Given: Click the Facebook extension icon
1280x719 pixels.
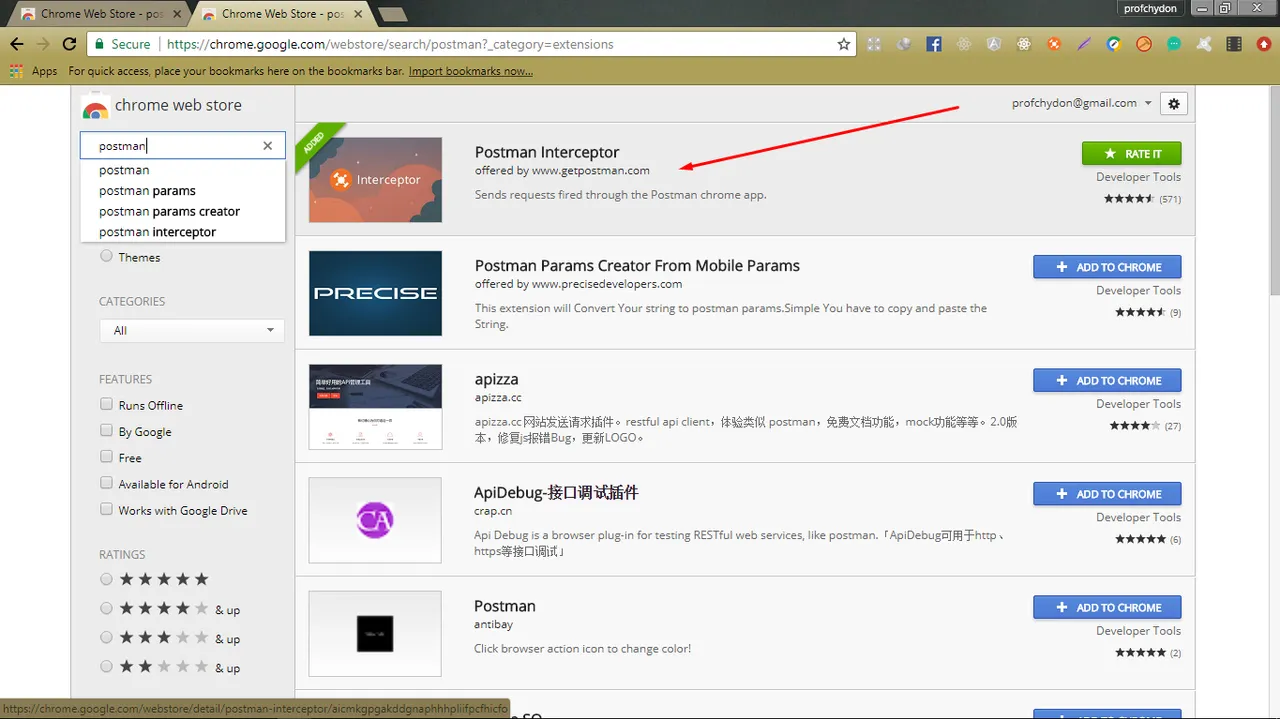Looking at the screenshot, I should click(x=934, y=44).
